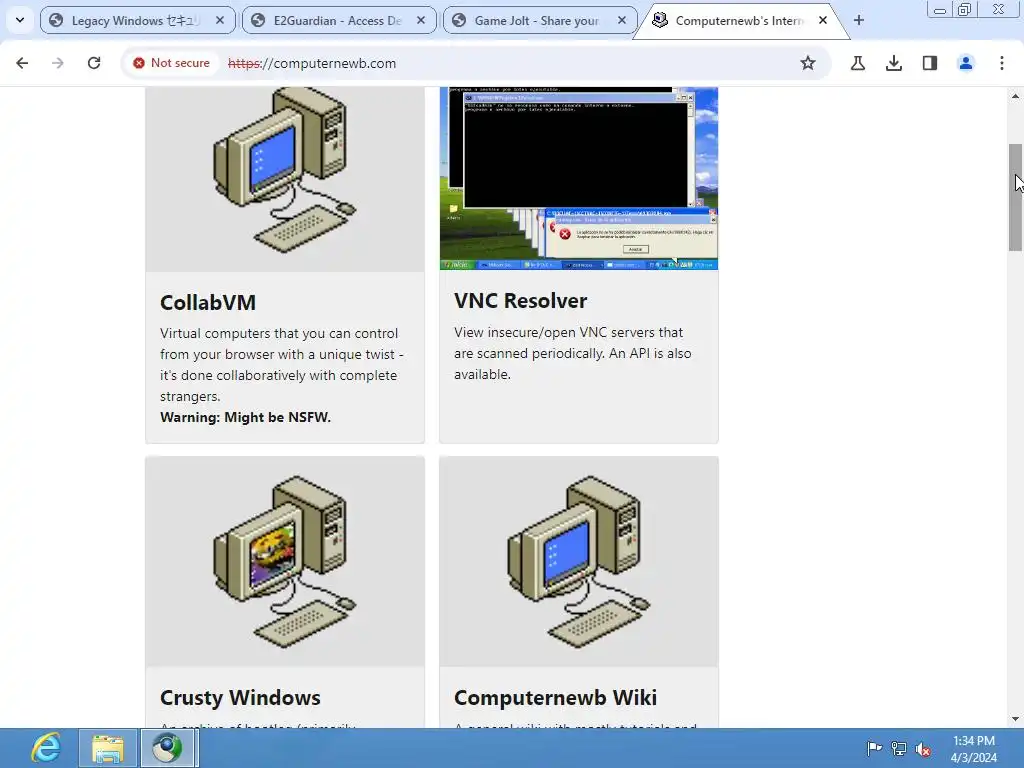Click the browser icon in taskbar
Viewport: 1024px width, 768px height.
[x=167, y=748]
